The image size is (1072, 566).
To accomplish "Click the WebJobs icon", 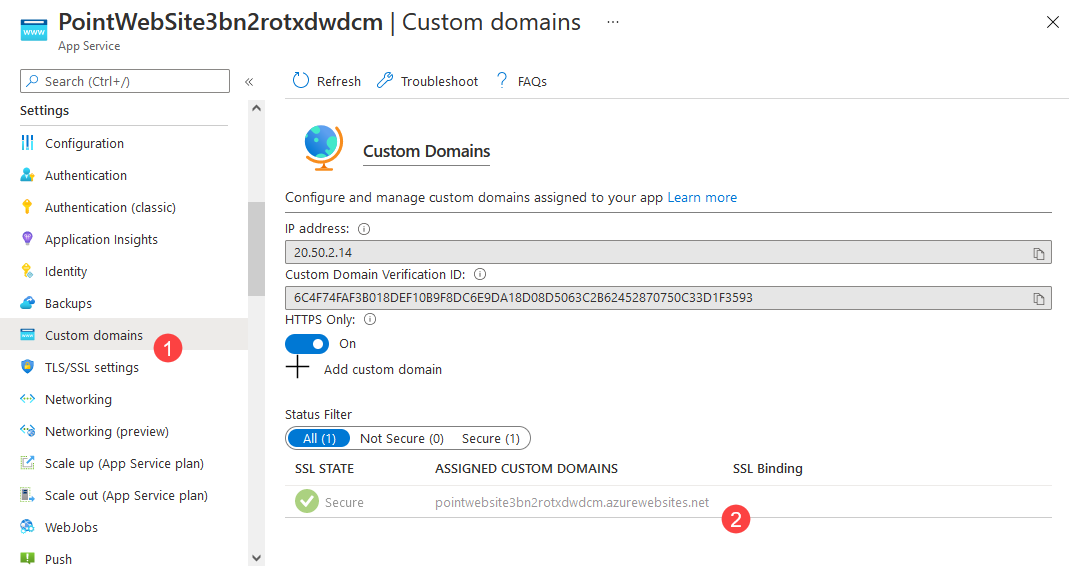I will tap(27, 526).
